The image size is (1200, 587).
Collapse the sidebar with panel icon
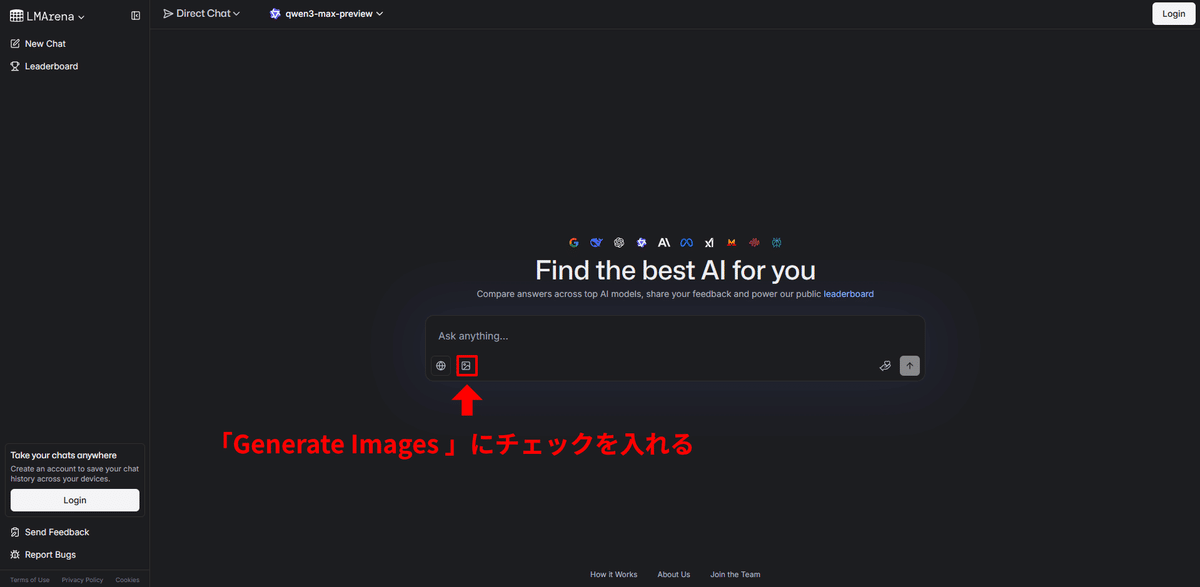pyautogui.click(x=136, y=15)
